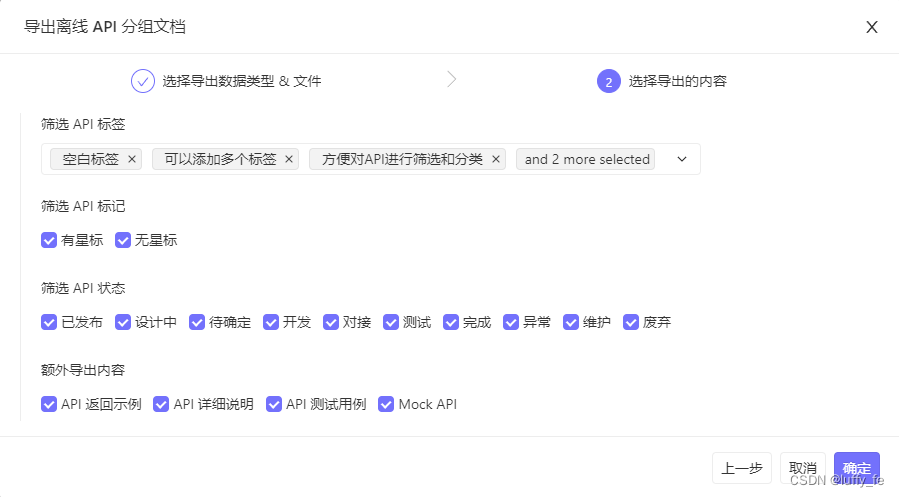Click the 上一步 button
Image resolution: width=899 pixels, height=497 pixels.
(x=742, y=468)
